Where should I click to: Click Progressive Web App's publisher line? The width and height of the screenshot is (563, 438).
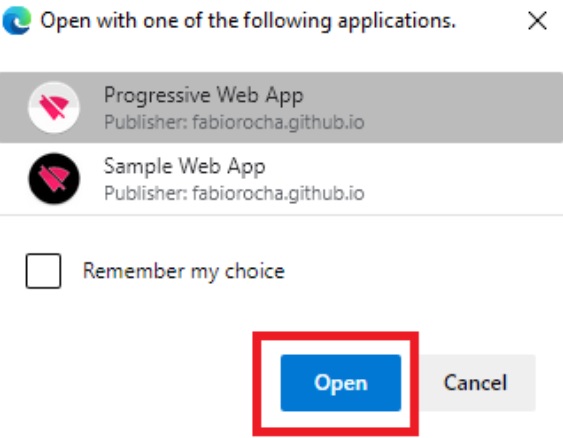click(x=234, y=122)
